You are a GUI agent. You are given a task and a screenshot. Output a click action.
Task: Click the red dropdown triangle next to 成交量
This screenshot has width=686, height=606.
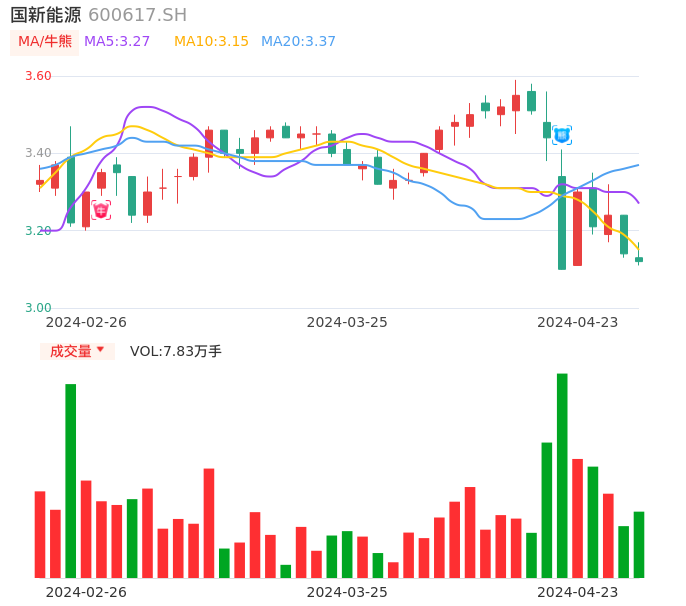point(100,350)
